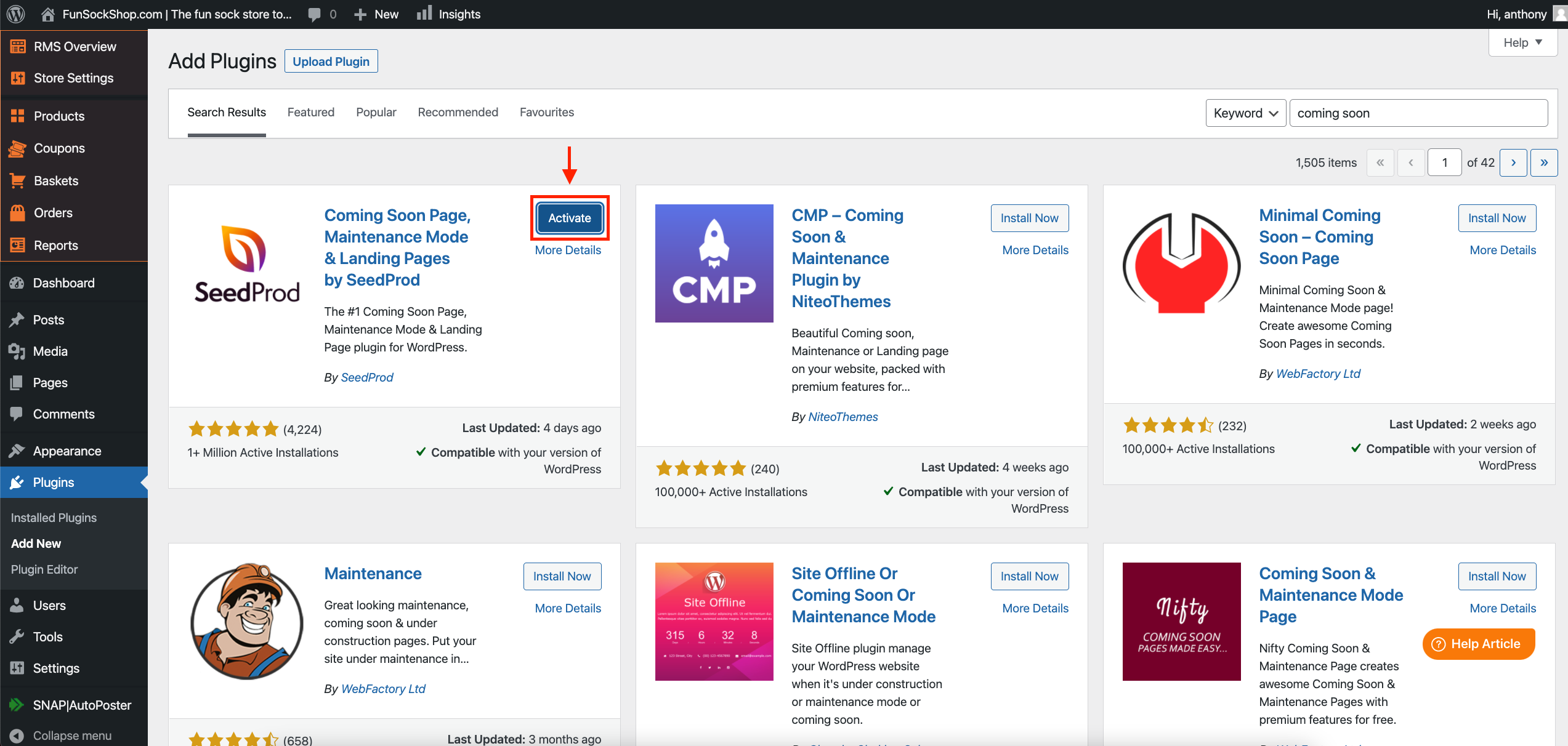This screenshot has height=746, width=1568.
Task: Expand the Keyword search type dropdown
Action: [x=1245, y=113]
